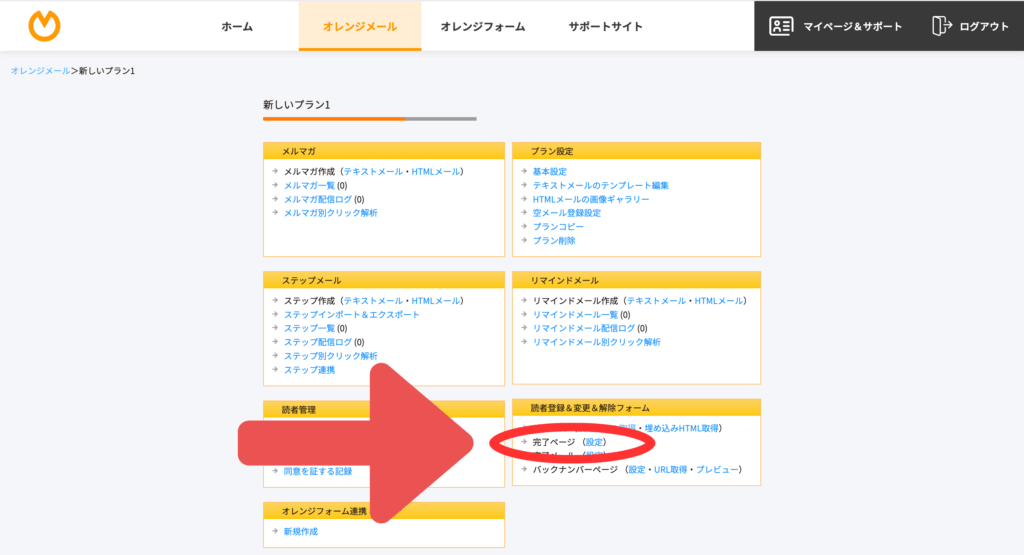This screenshot has height=555, width=1024.
Task: Click the 埋め込みHTML取得 link
Action: [681, 428]
